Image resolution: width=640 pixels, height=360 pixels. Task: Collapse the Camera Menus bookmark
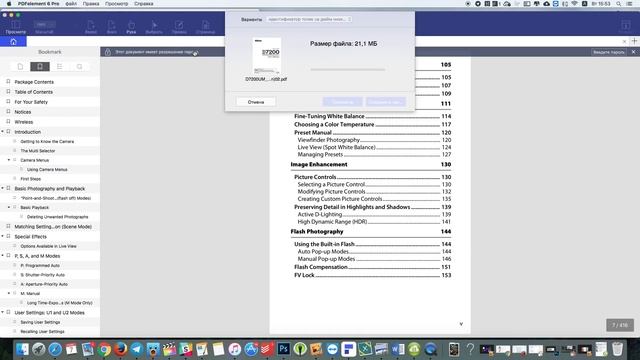pos(9,160)
